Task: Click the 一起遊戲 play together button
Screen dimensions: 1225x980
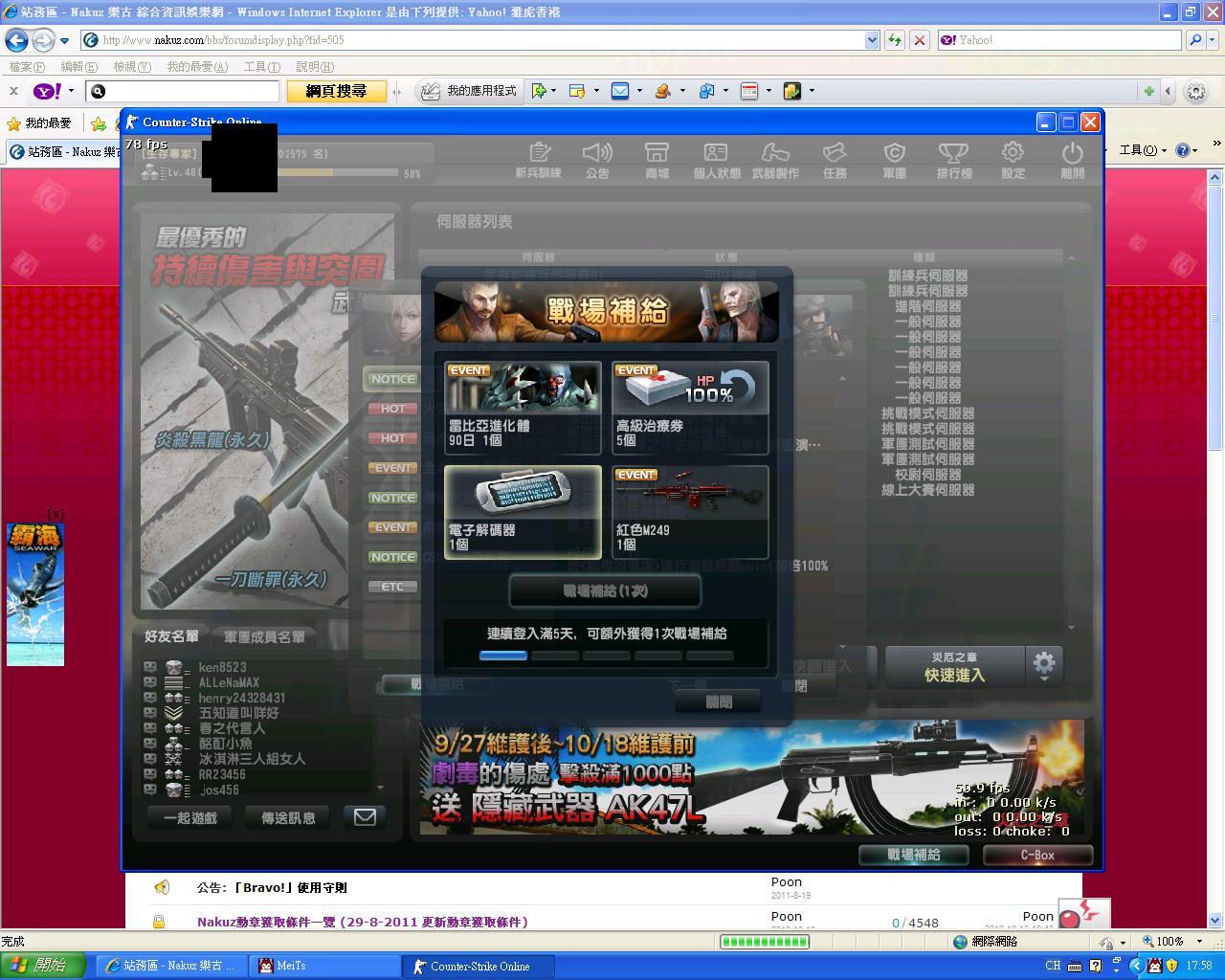Action: (x=190, y=817)
